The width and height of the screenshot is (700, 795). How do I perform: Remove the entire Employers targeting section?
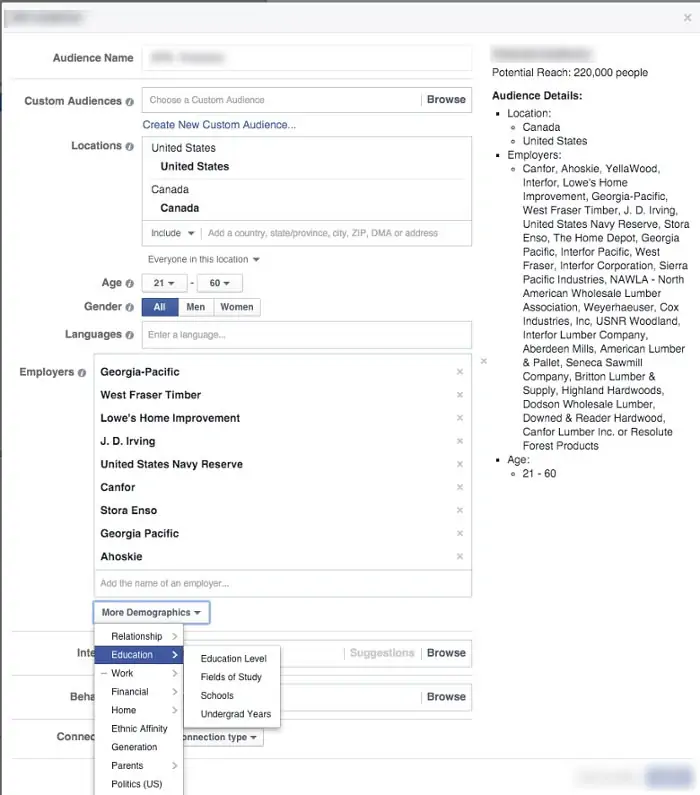484,361
